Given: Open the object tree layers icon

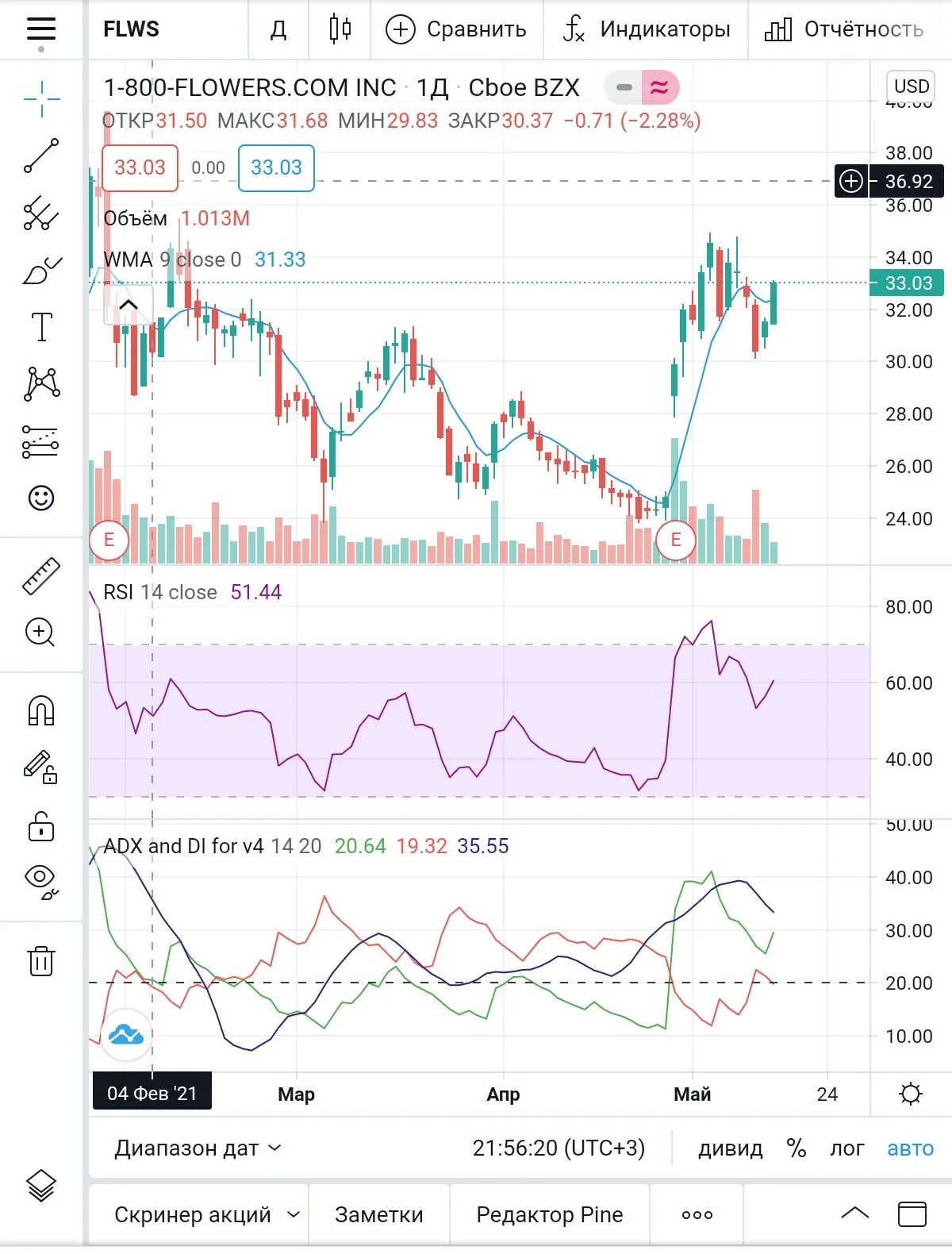Looking at the screenshot, I should pos(41,1187).
